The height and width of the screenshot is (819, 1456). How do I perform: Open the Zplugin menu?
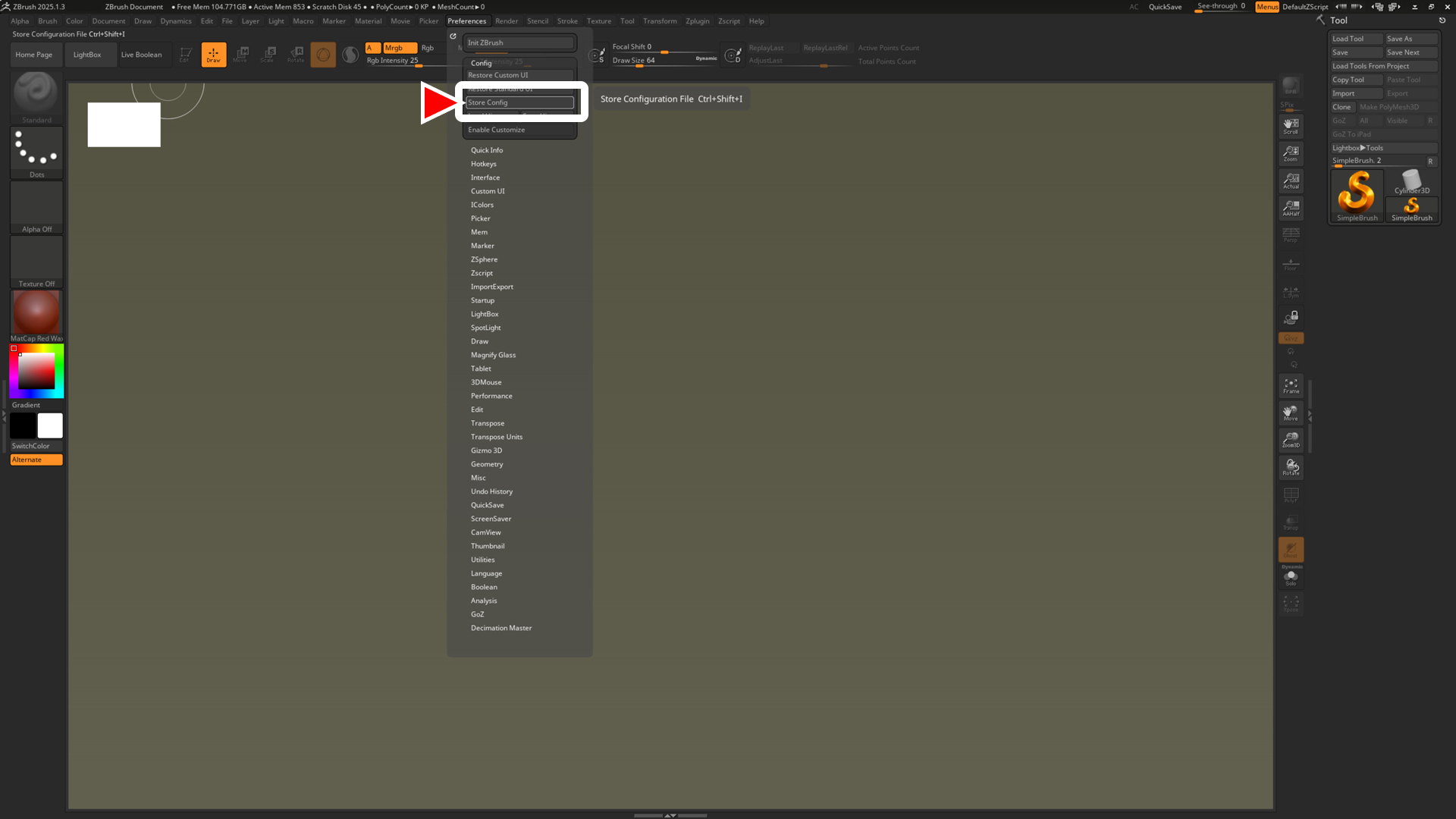point(698,21)
